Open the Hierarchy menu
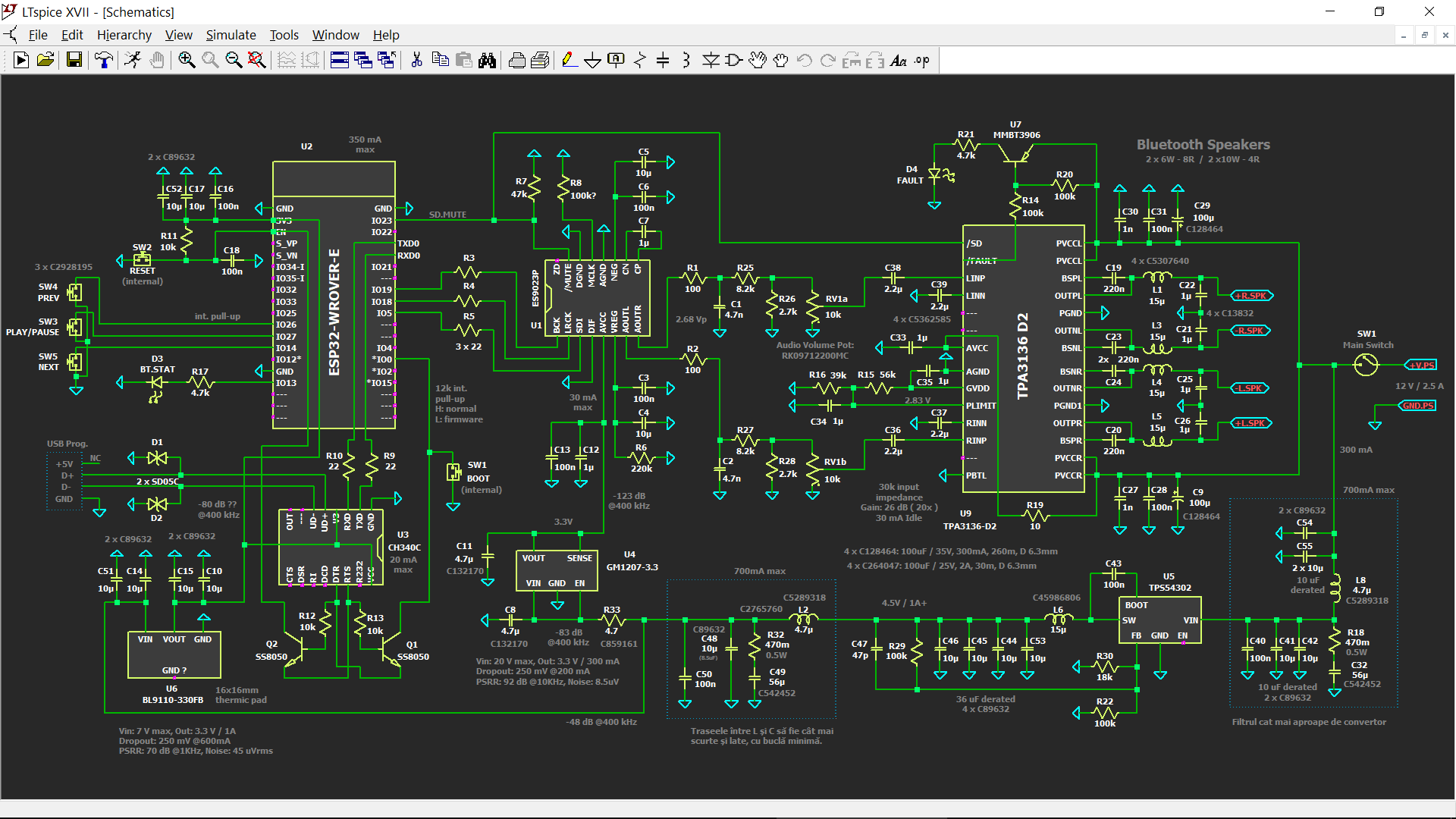 124,35
